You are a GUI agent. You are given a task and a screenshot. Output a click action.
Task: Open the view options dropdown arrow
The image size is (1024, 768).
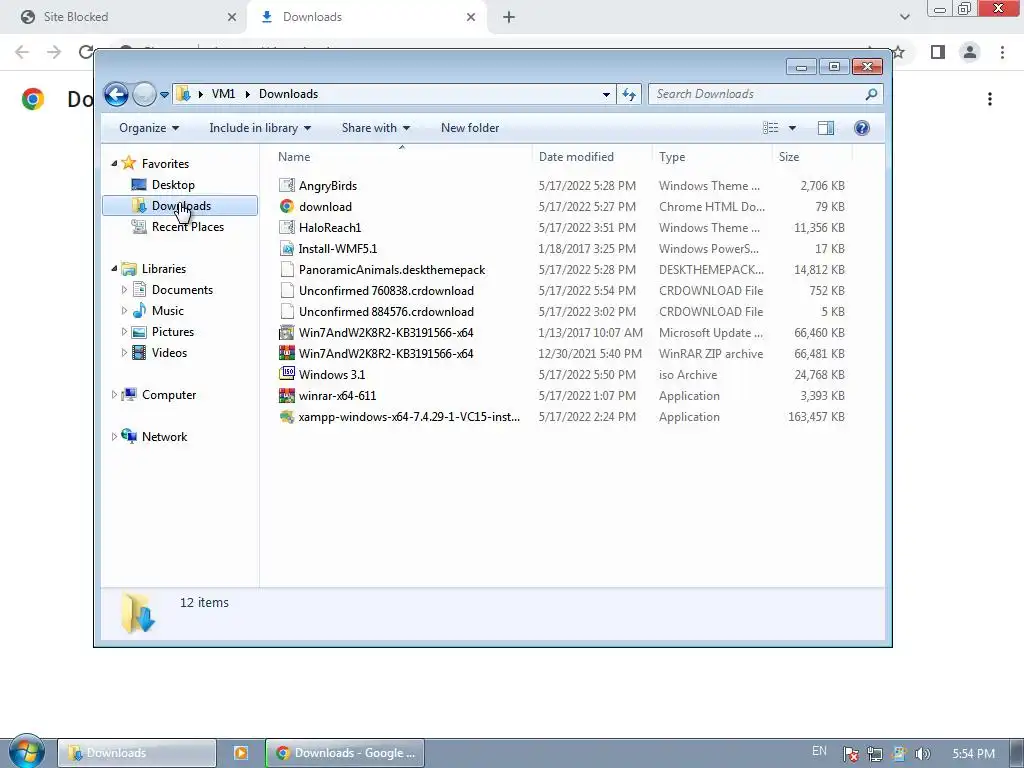pos(792,128)
